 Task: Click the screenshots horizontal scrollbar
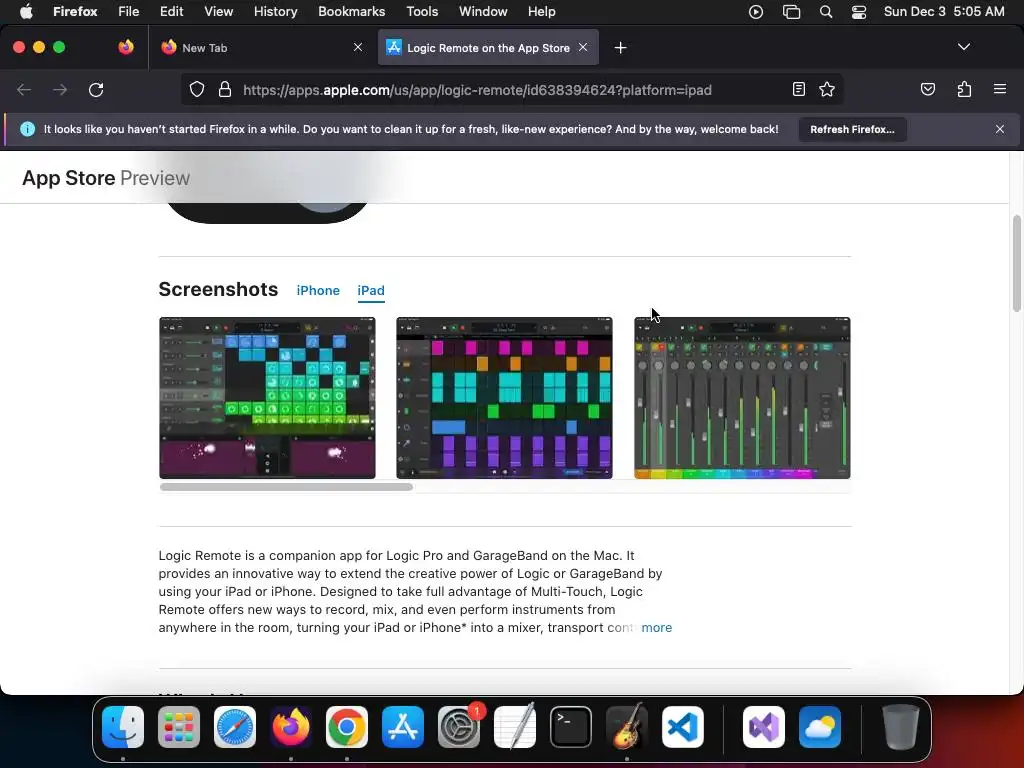pos(286,487)
